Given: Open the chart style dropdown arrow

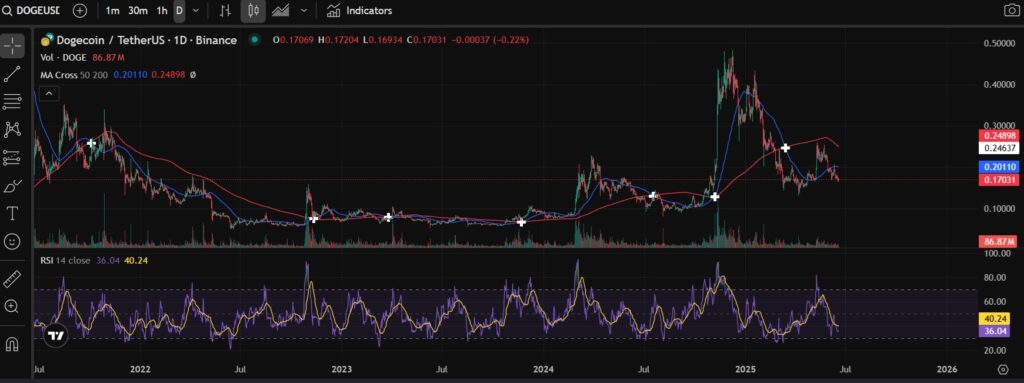Looking at the screenshot, I should (x=303, y=10).
